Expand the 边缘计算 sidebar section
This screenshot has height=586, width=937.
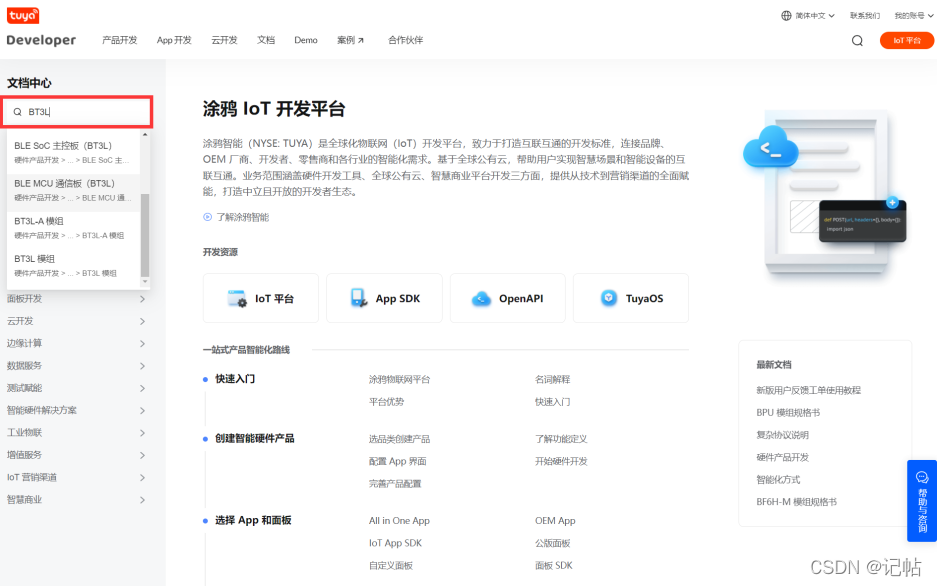coord(76,343)
